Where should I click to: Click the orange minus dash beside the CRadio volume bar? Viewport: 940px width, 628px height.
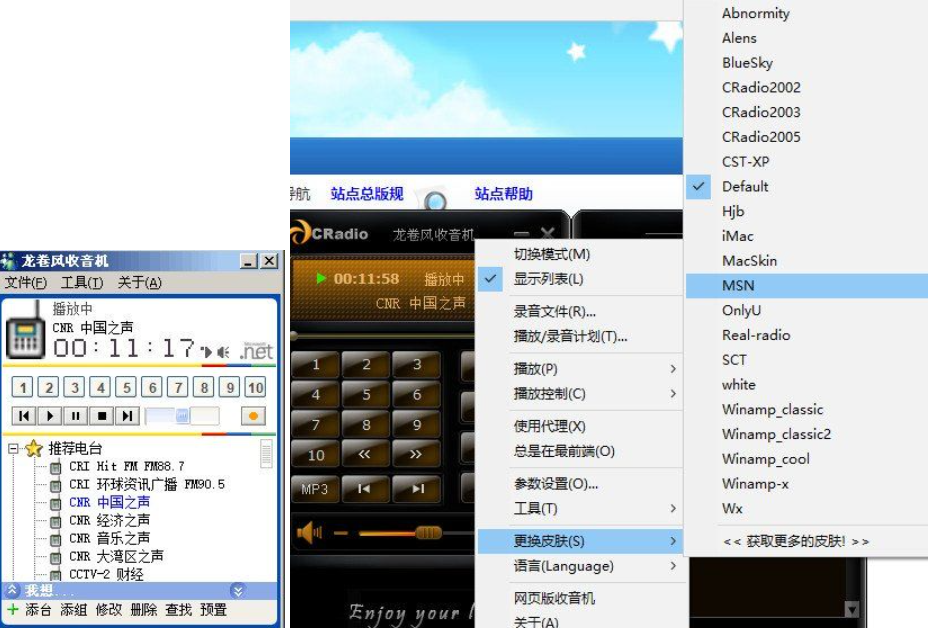pos(341,532)
